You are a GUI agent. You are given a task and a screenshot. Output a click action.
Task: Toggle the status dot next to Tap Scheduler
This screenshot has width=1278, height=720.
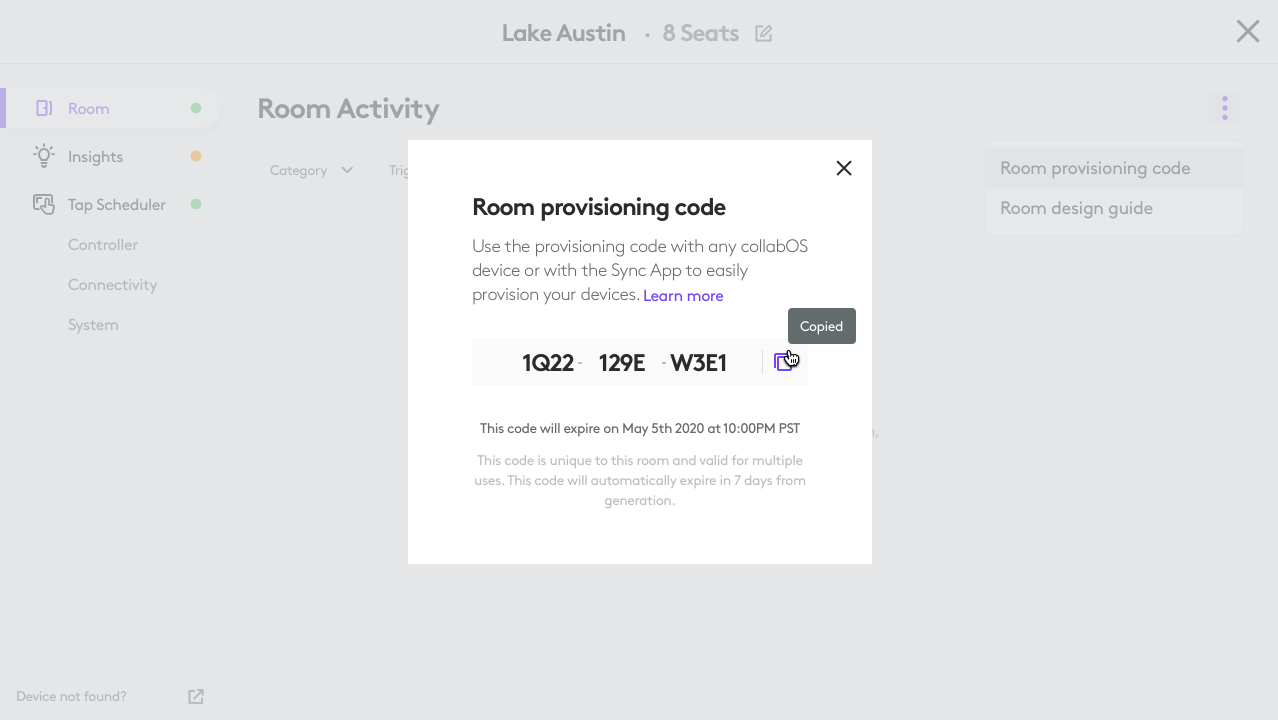(x=197, y=204)
